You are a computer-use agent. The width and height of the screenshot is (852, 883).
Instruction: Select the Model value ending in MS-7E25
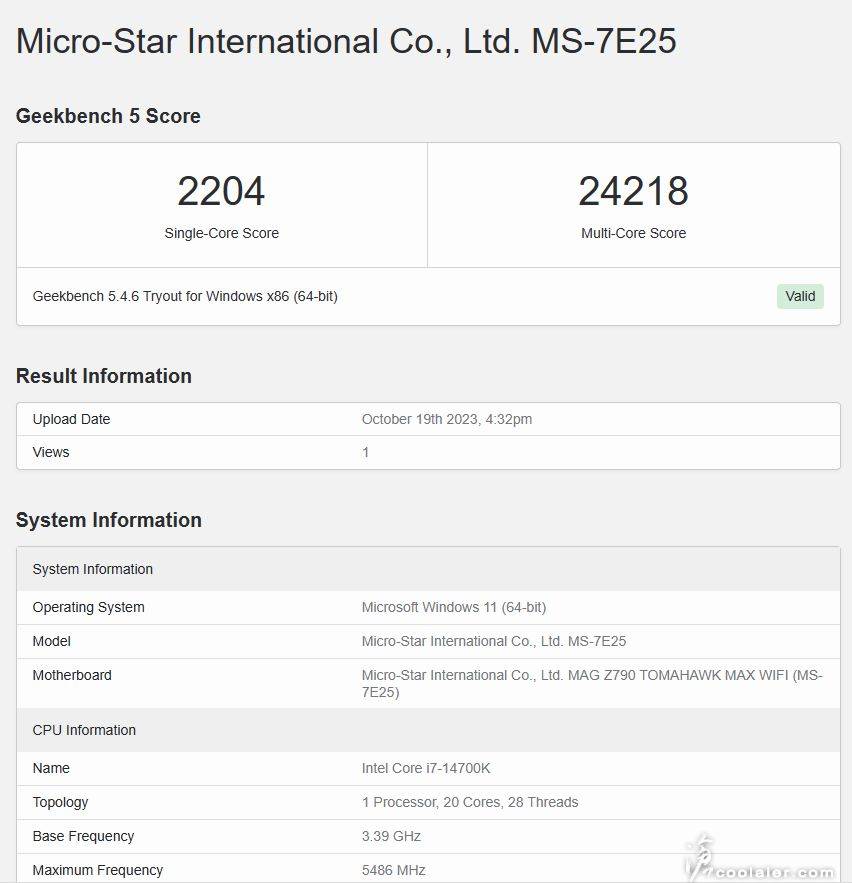coord(494,641)
